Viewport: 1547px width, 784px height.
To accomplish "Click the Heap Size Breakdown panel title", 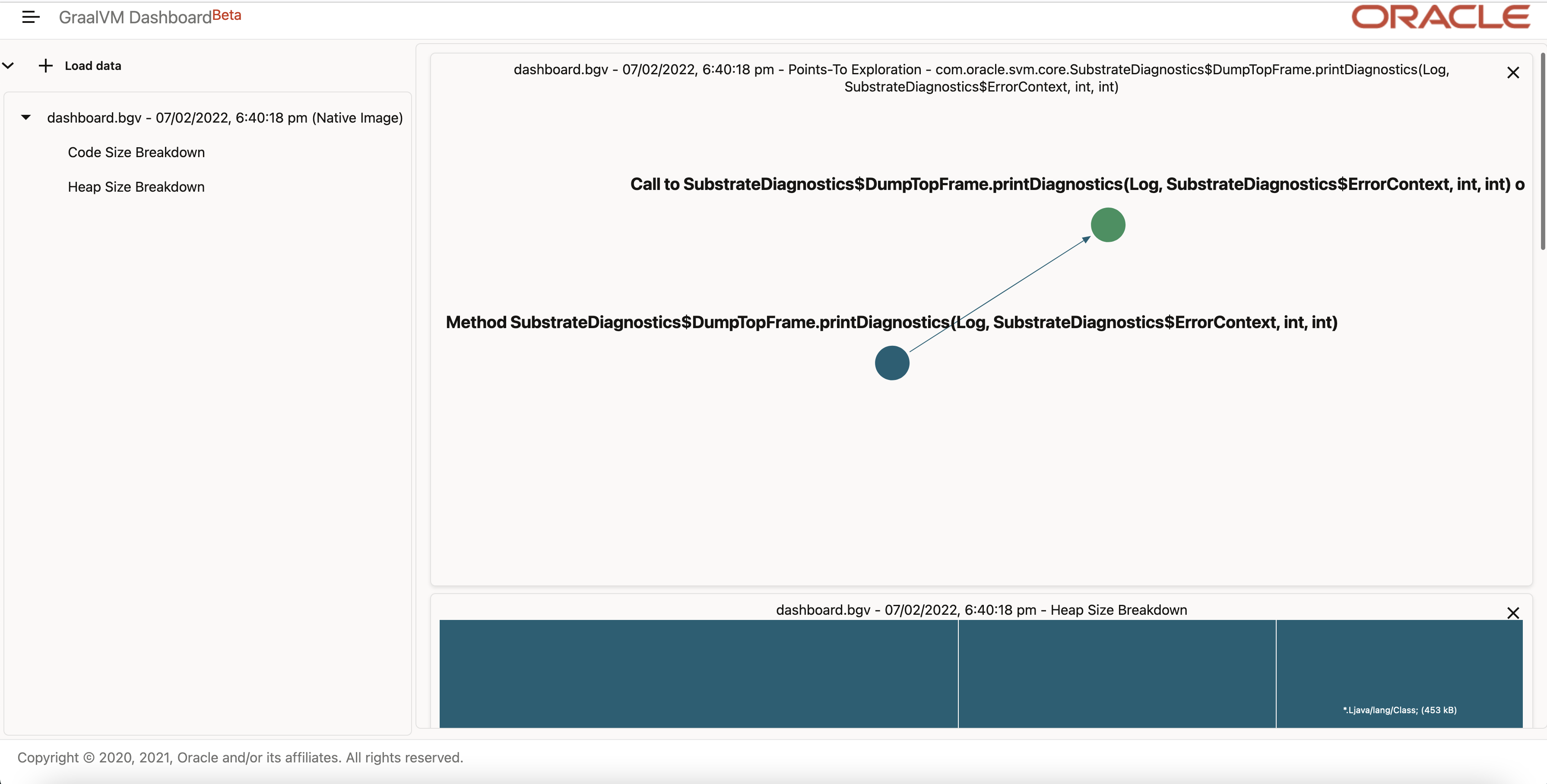I will (x=981, y=610).
